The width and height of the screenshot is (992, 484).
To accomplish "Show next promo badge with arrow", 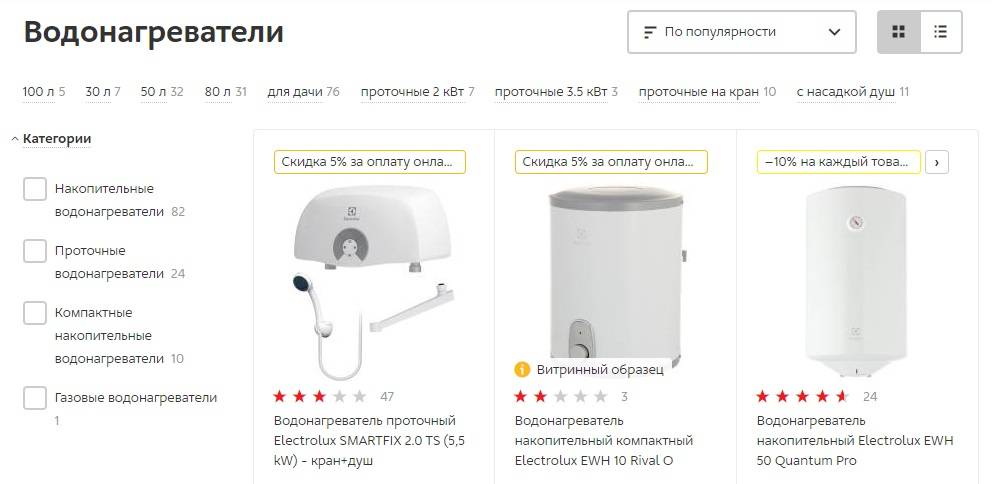I will point(937,162).
